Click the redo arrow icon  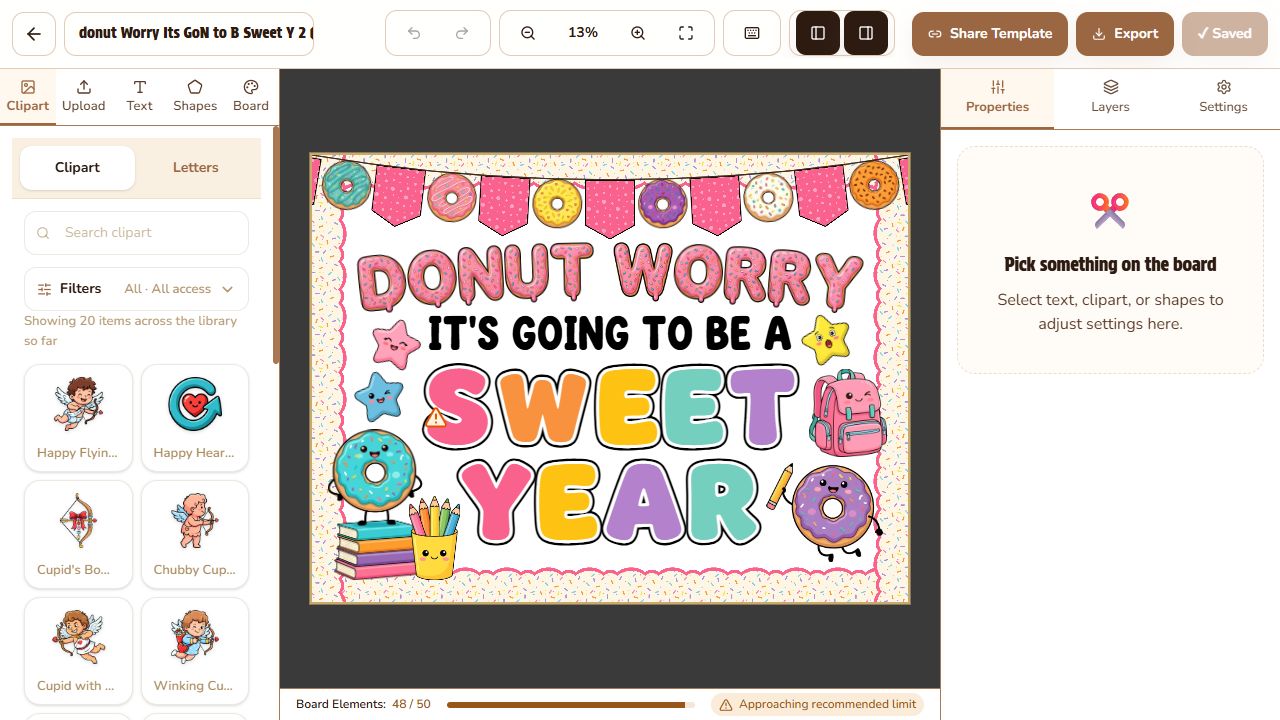tap(462, 33)
